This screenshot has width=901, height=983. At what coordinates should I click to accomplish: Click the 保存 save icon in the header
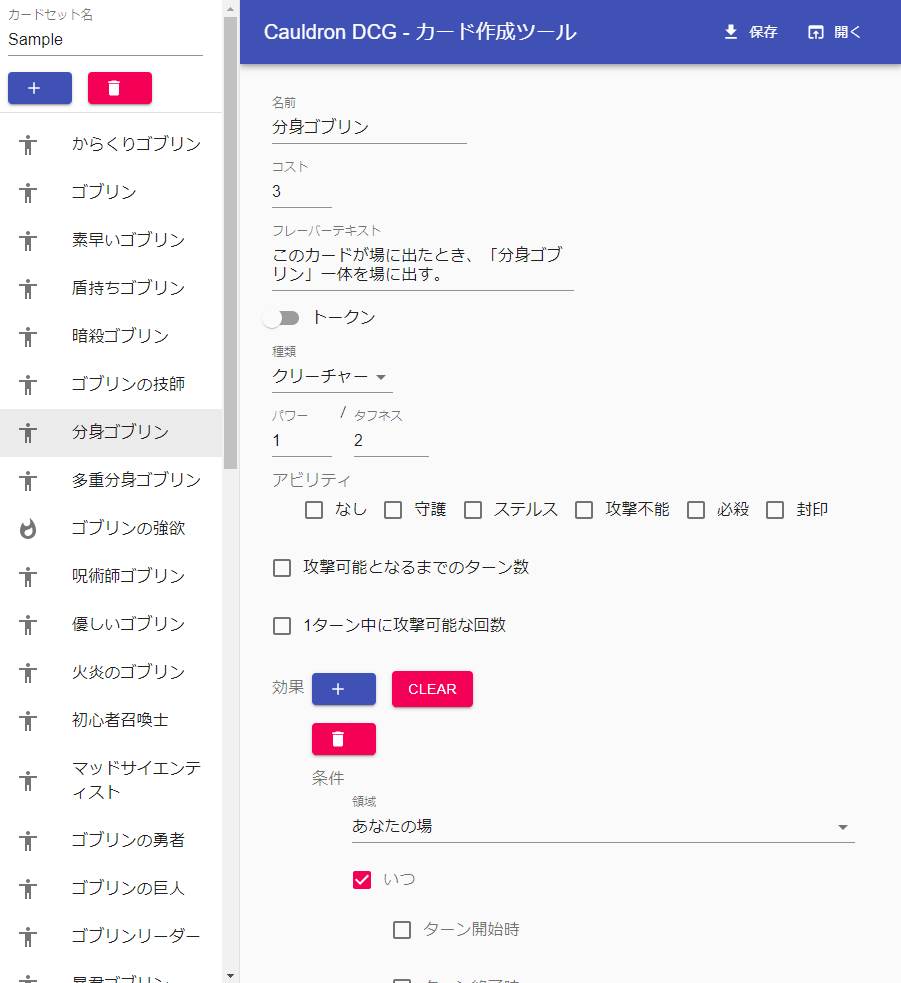click(729, 32)
